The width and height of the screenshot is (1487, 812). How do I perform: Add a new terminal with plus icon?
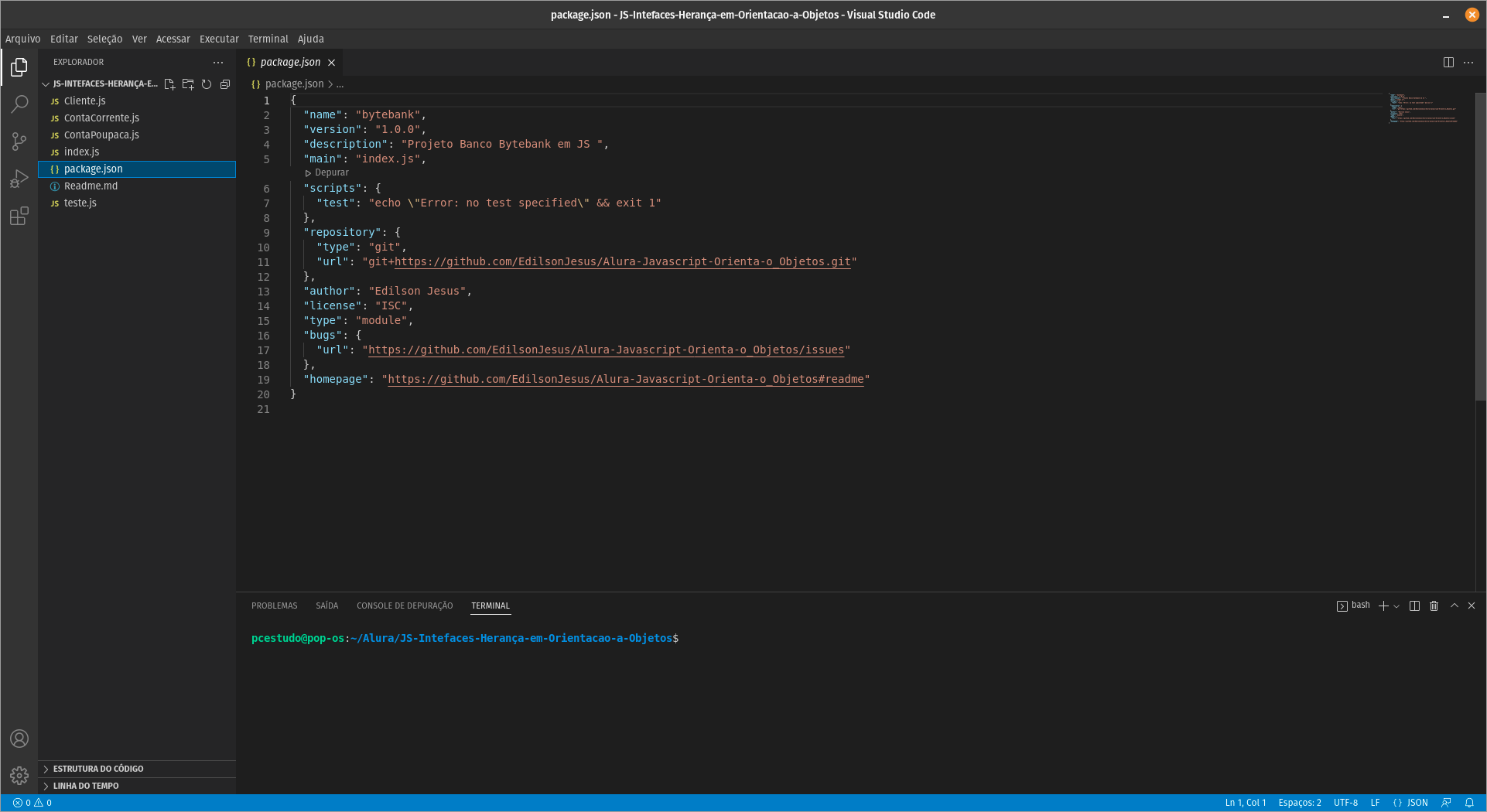(x=1383, y=606)
